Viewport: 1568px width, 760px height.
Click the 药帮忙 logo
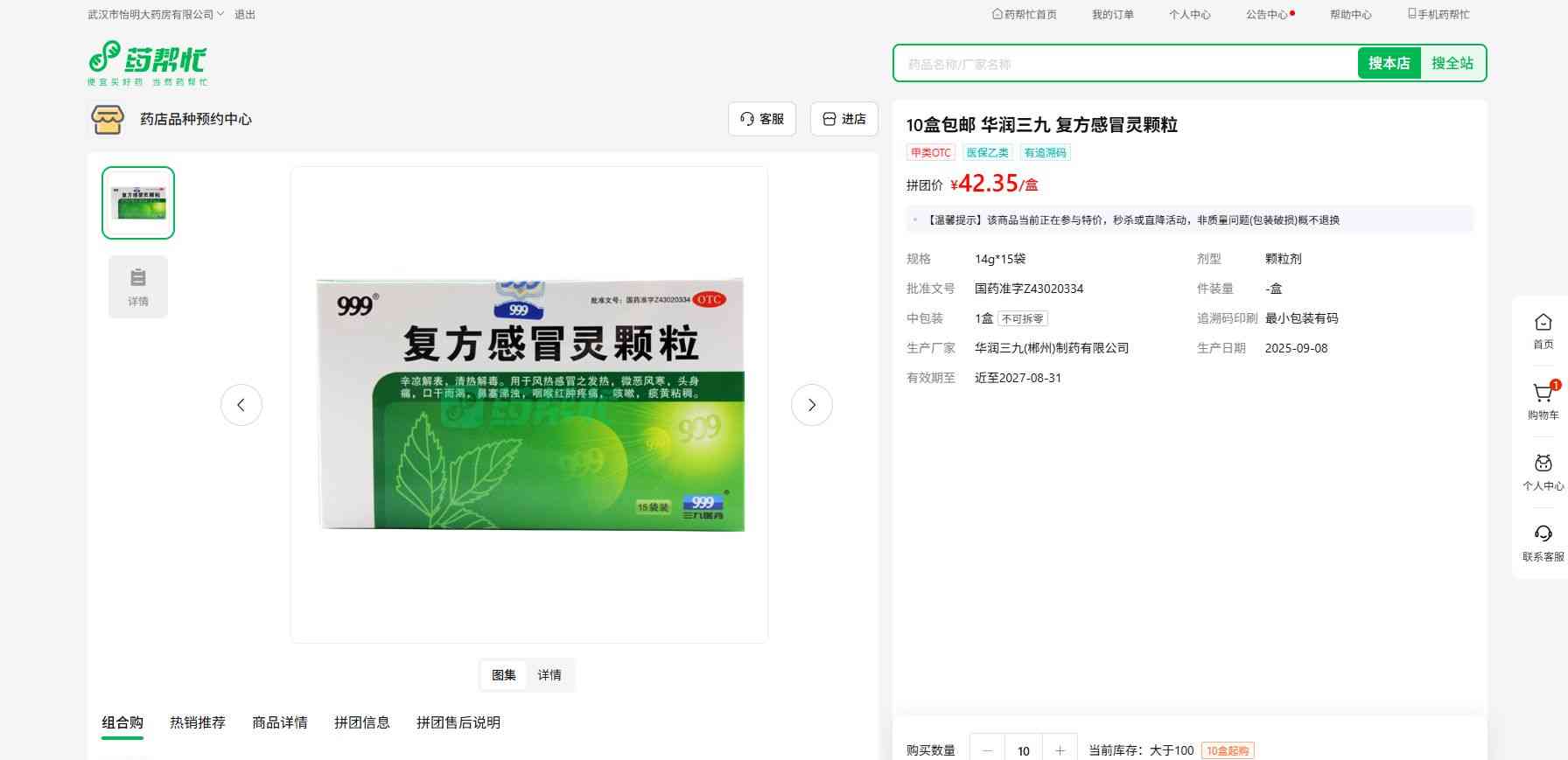tap(147, 63)
